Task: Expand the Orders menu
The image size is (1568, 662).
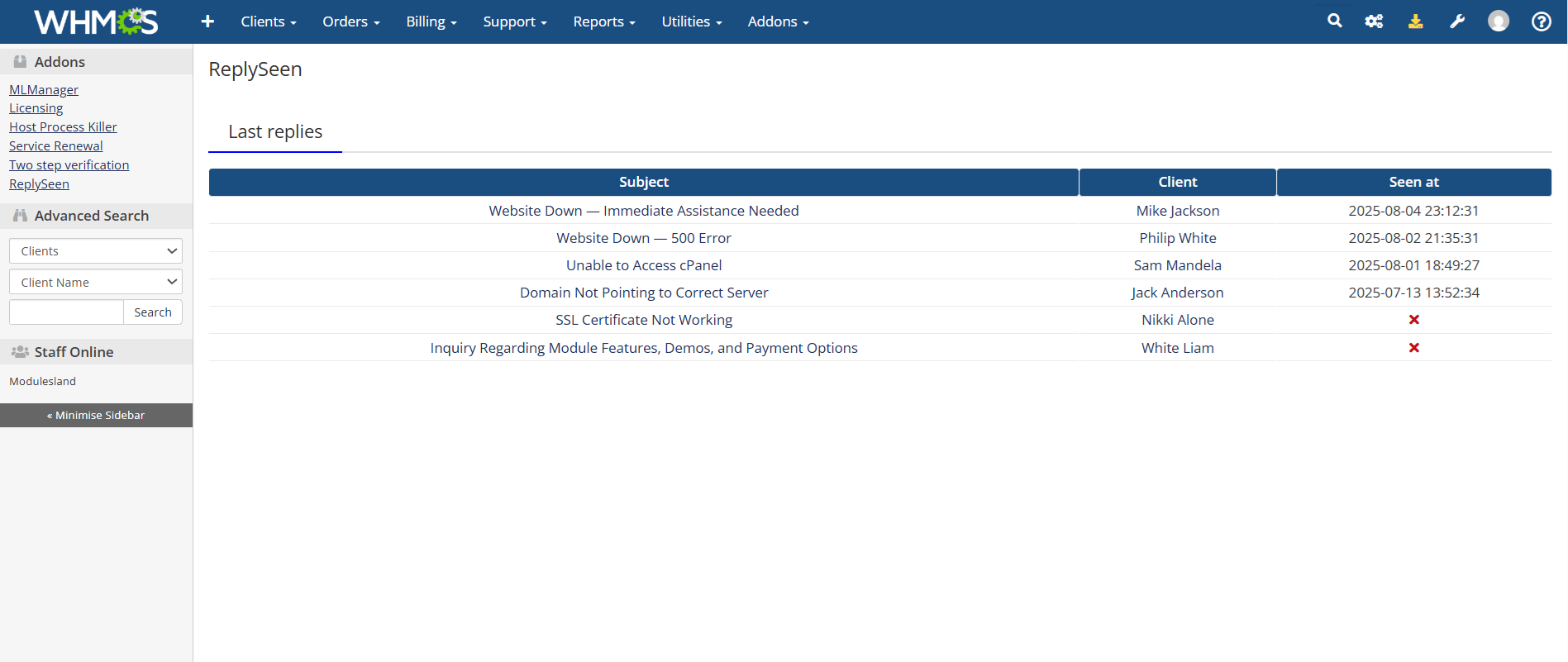Action: tap(351, 21)
